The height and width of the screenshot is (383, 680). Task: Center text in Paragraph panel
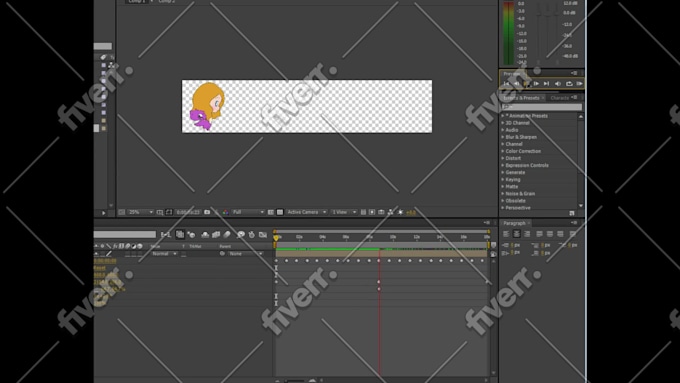[517, 234]
